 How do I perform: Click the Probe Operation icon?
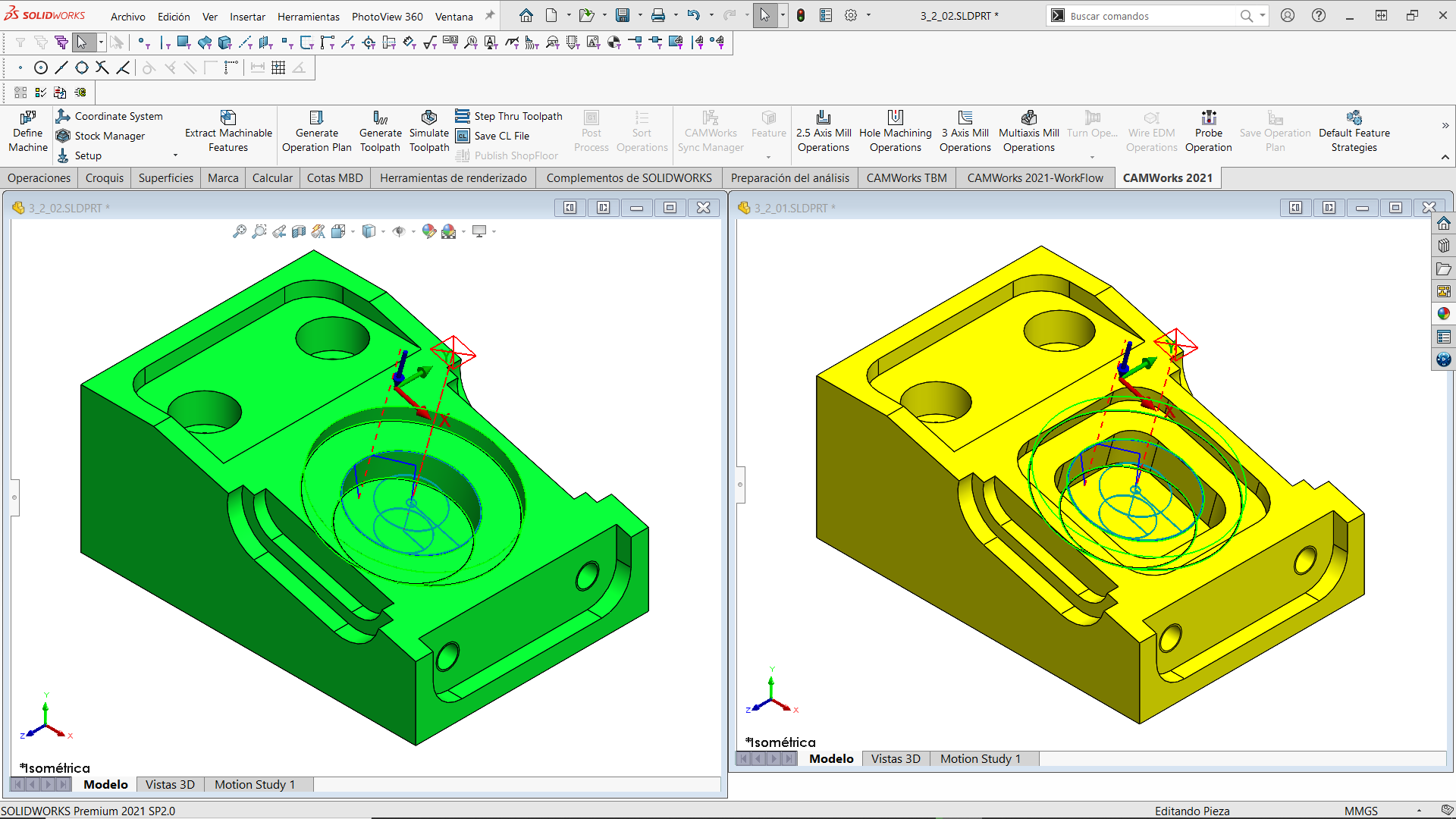[1209, 118]
